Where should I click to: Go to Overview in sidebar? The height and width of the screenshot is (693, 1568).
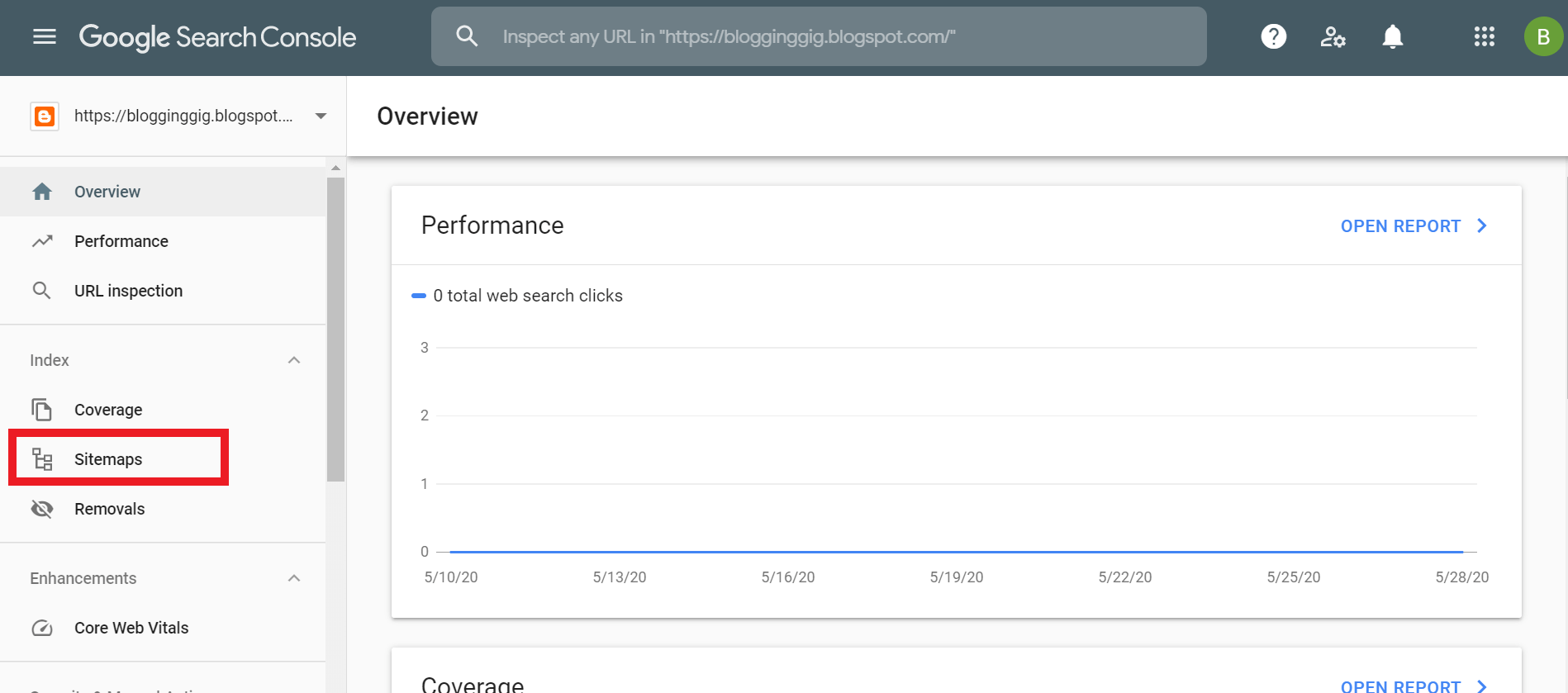point(163,192)
